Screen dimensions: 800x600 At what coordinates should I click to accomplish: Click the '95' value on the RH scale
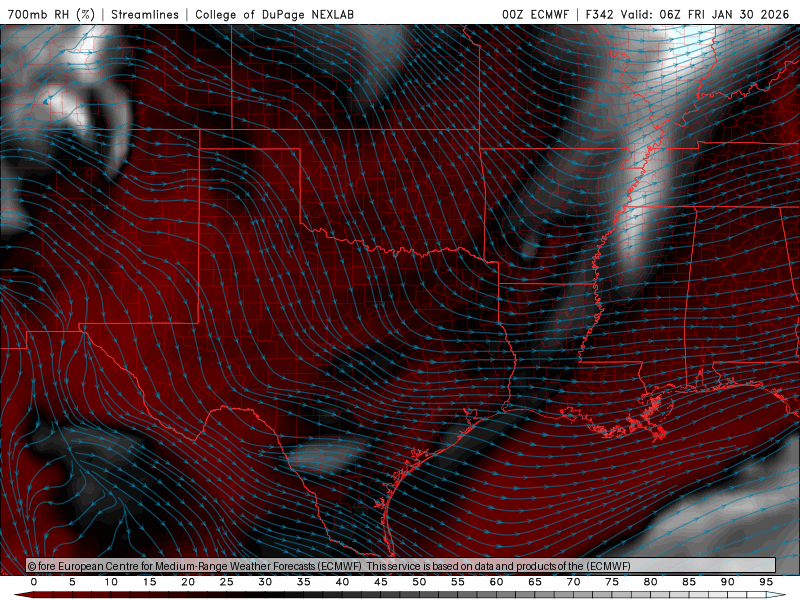pyautogui.click(x=766, y=582)
